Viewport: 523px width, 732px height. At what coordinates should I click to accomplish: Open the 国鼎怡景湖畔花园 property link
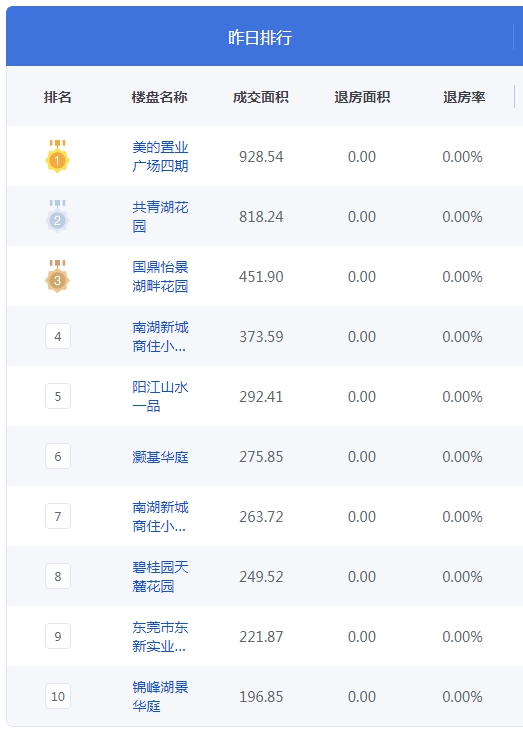[x=160, y=276]
